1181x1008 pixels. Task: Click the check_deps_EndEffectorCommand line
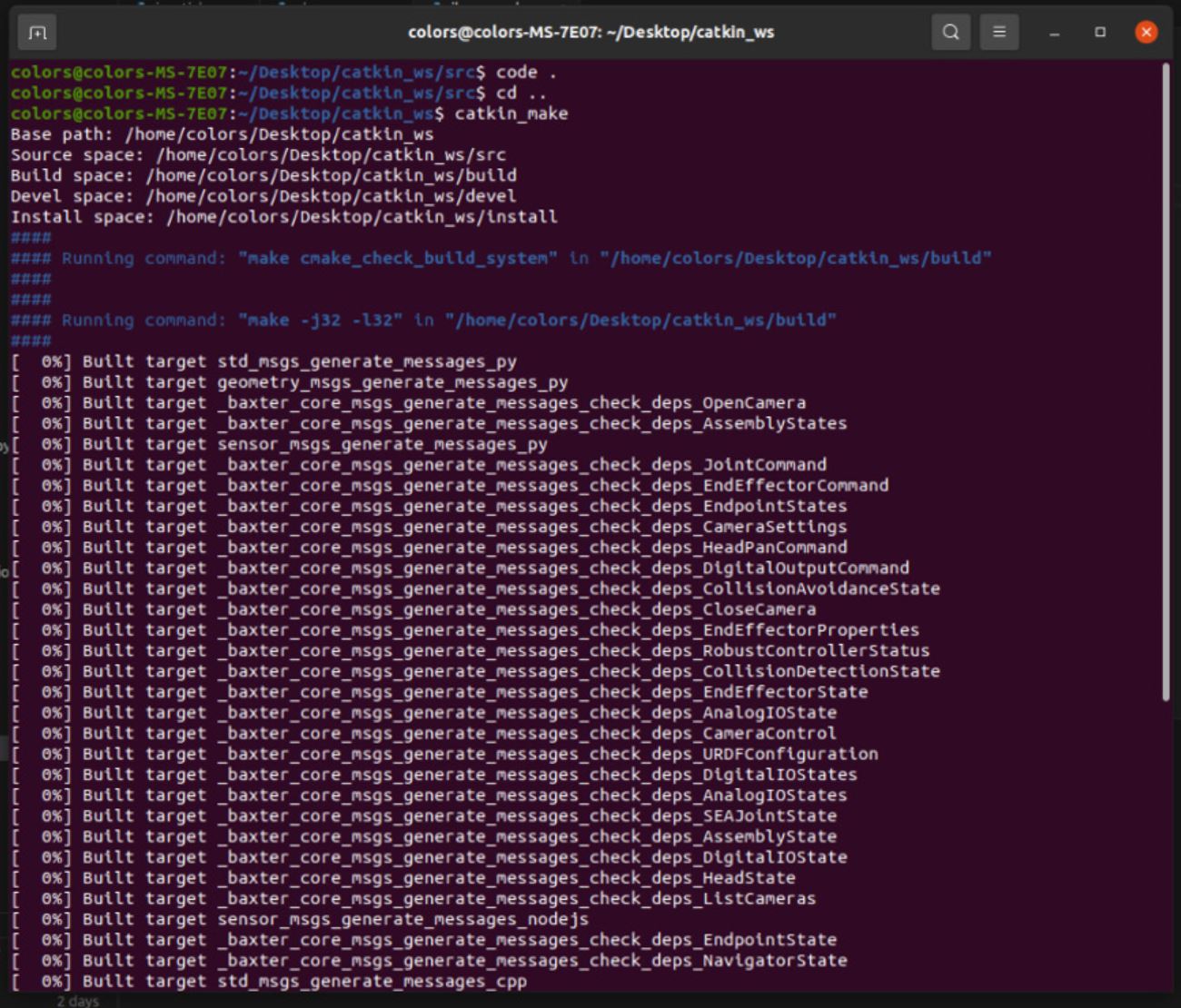pyautogui.click(x=450, y=485)
